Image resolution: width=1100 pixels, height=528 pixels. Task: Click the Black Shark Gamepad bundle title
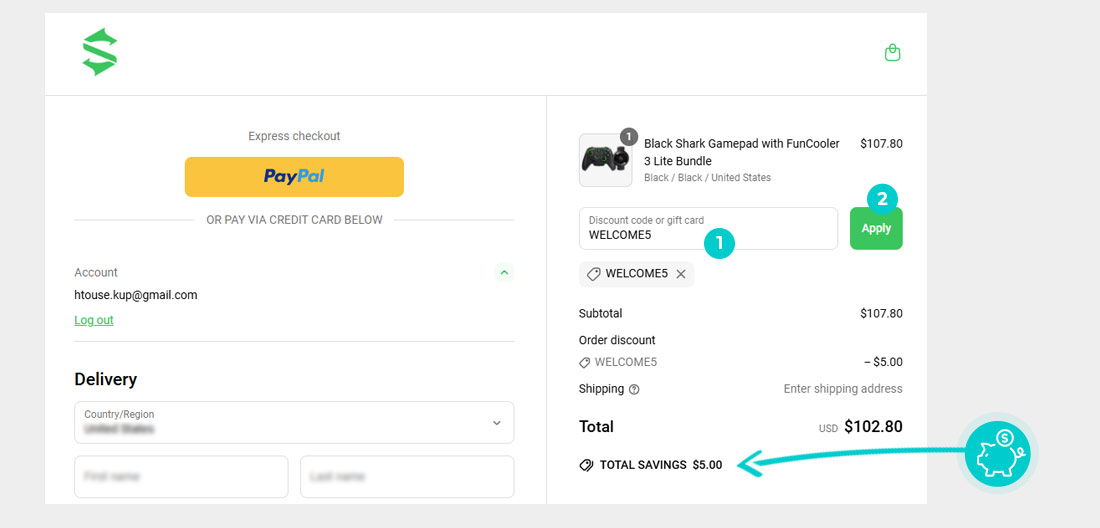[742, 152]
